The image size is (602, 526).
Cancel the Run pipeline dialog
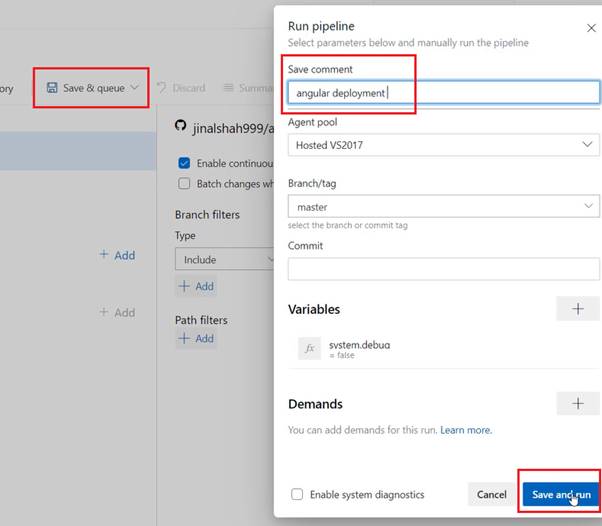click(491, 494)
